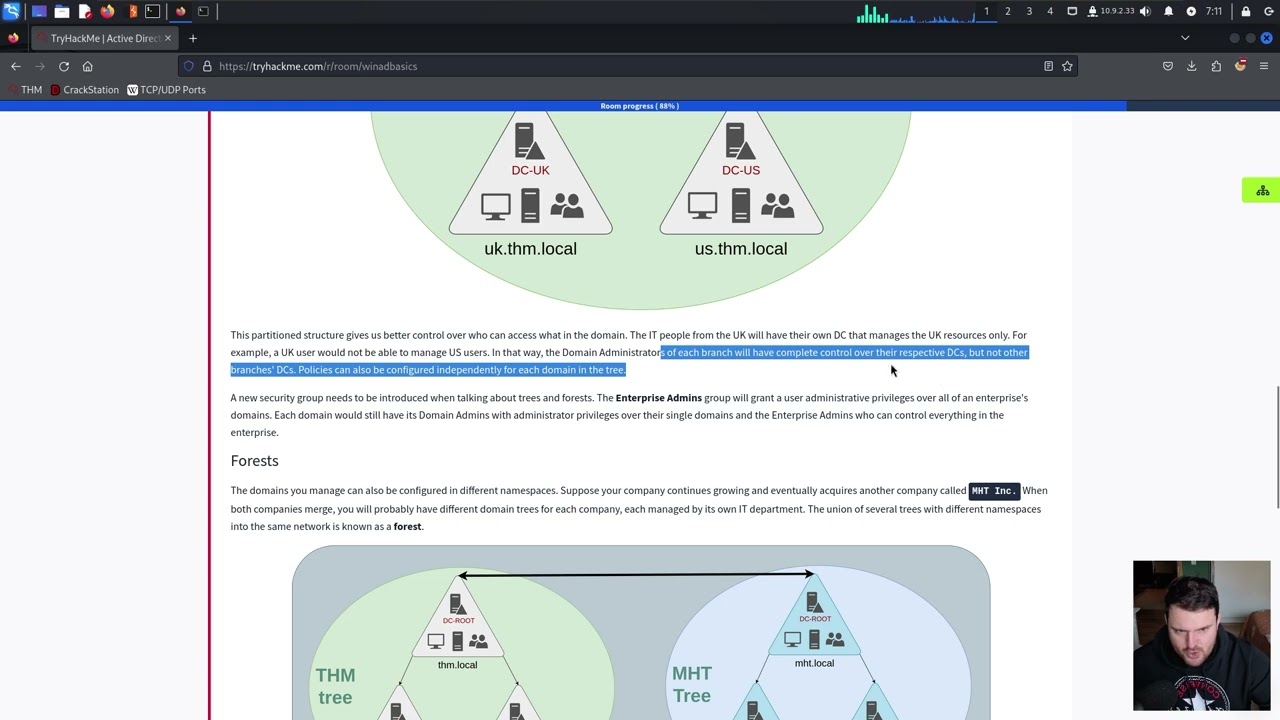The height and width of the screenshot is (720, 1280).
Task: Switch to the Firefox window in taskbar
Action: pos(181,11)
